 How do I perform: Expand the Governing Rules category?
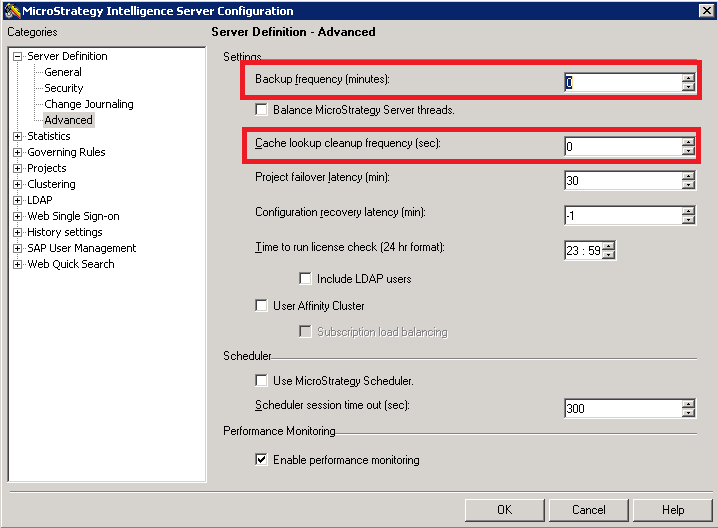17,152
